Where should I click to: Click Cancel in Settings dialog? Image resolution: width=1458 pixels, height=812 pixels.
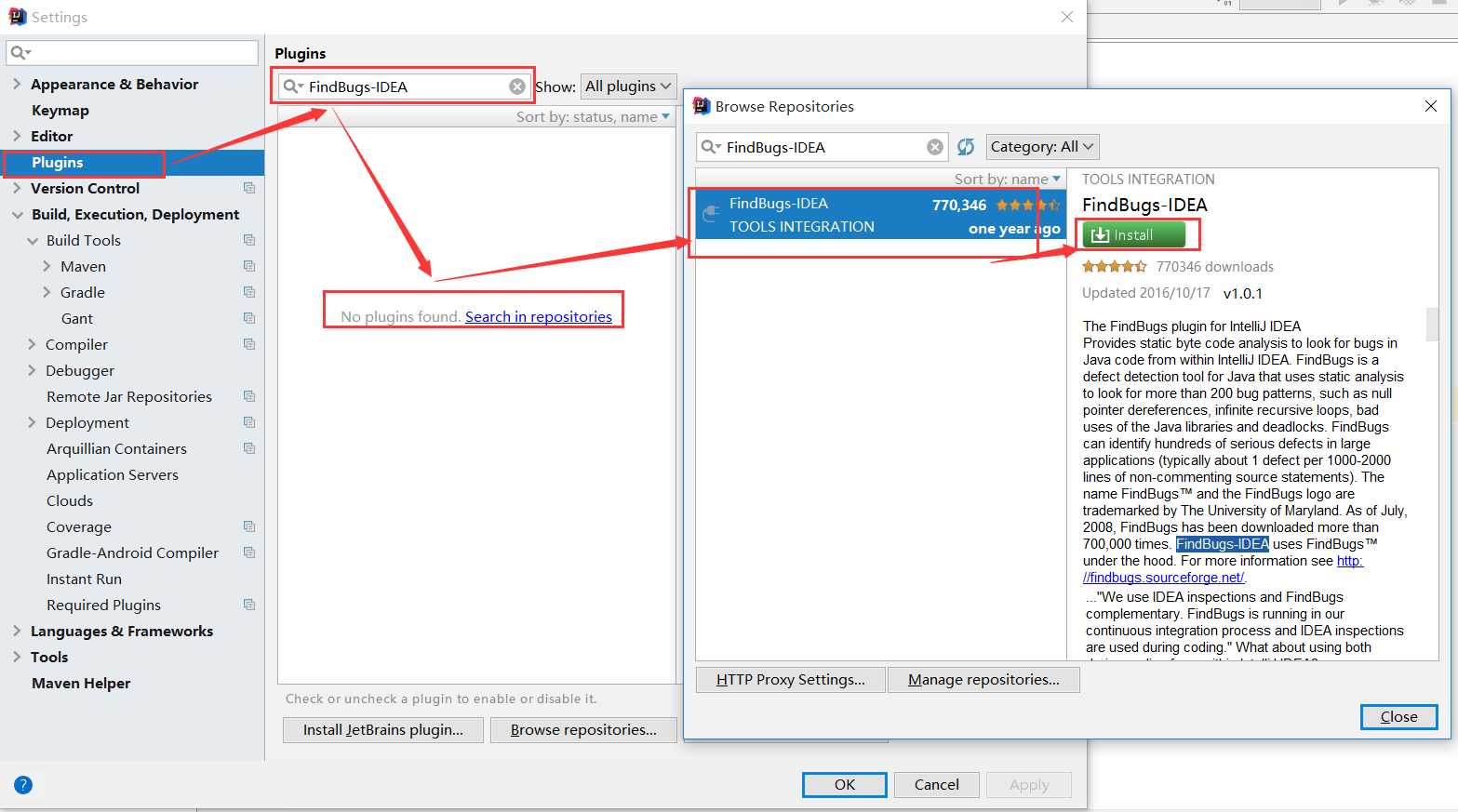936,785
